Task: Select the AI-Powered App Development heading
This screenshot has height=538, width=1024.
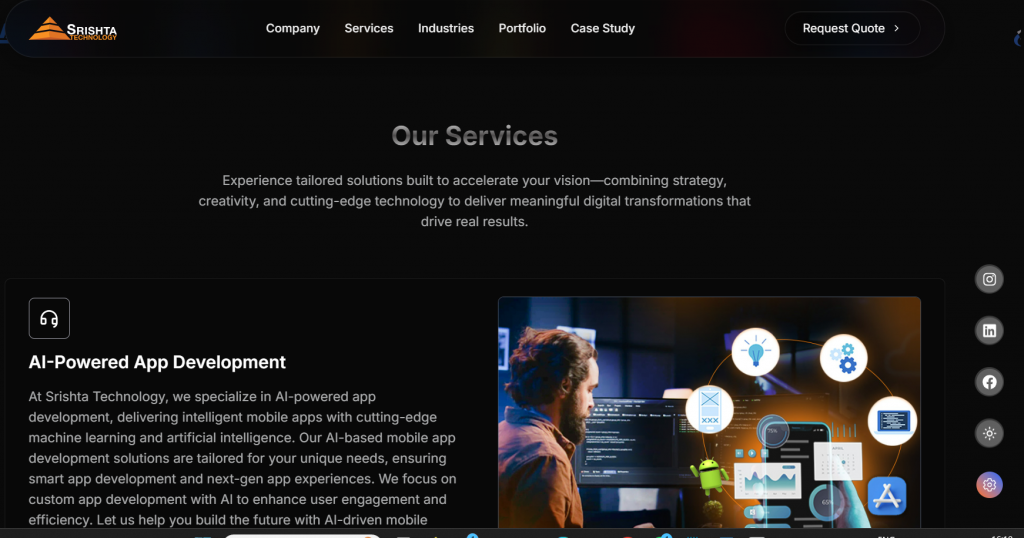Action: click(157, 362)
